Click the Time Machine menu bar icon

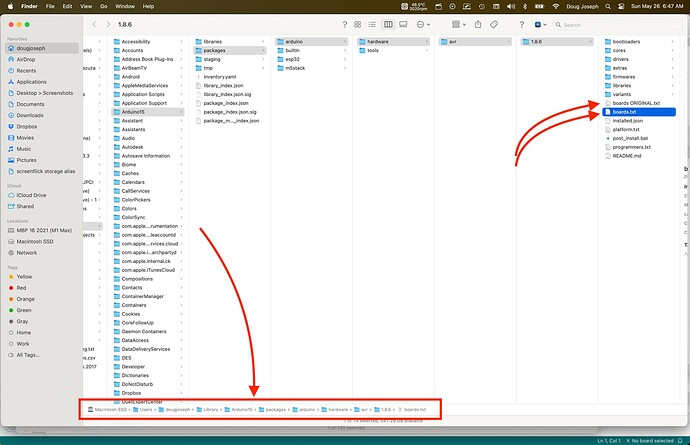click(x=481, y=6)
